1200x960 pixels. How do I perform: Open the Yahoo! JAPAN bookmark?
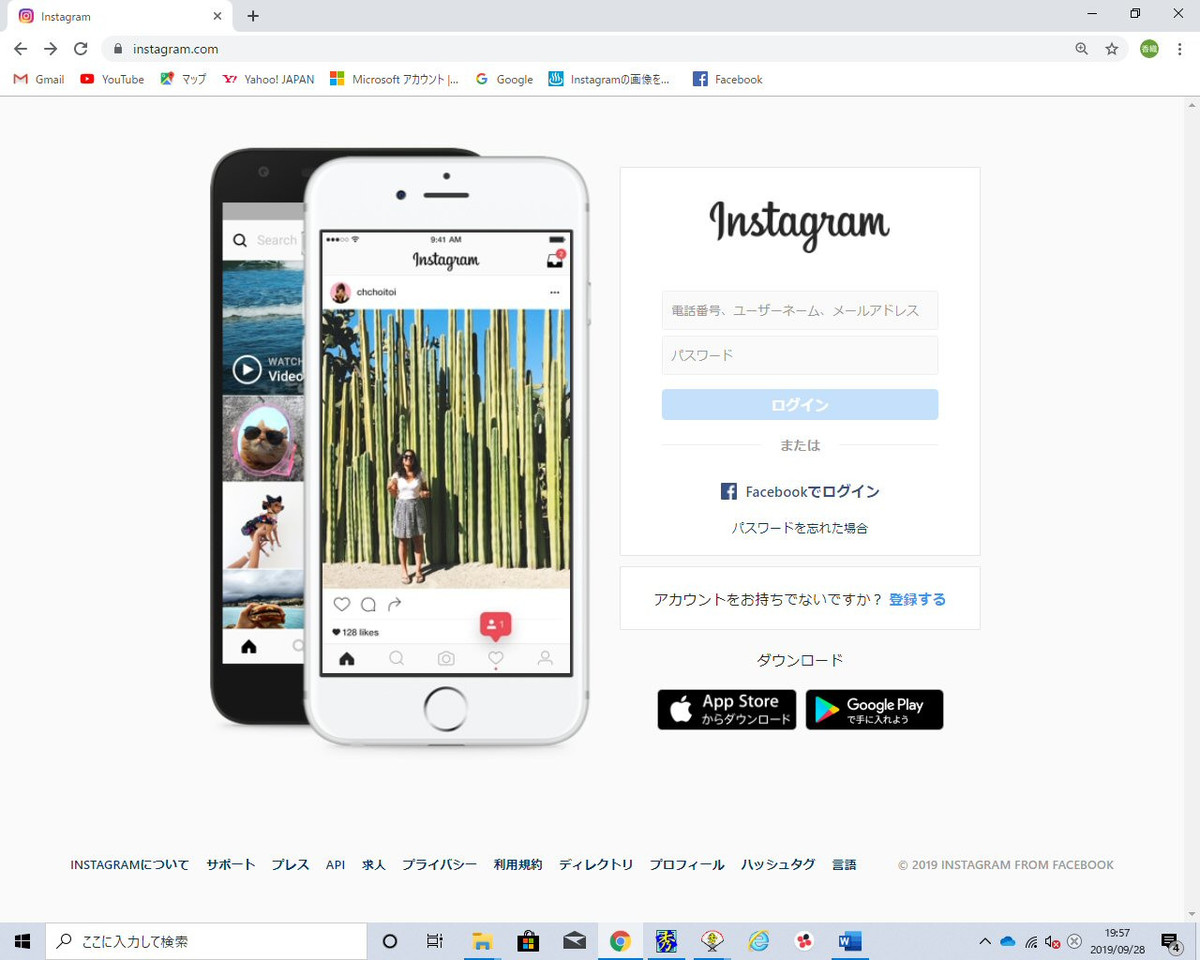coord(268,79)
